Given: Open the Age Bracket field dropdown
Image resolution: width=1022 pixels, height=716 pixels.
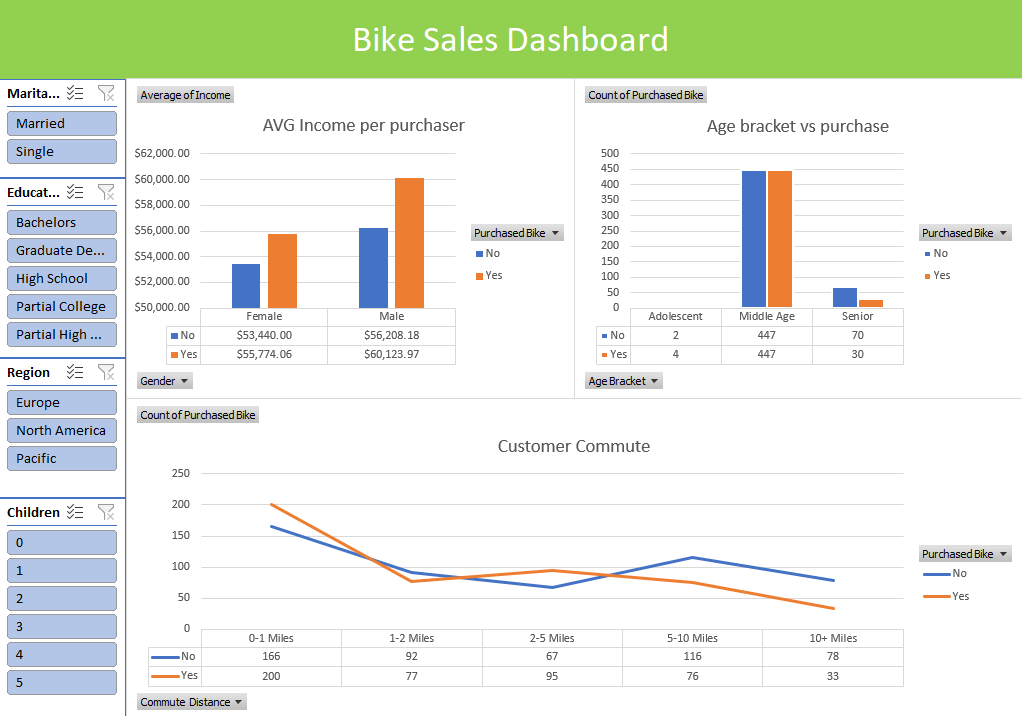Looking at the screenshot, I should [623, 380].
